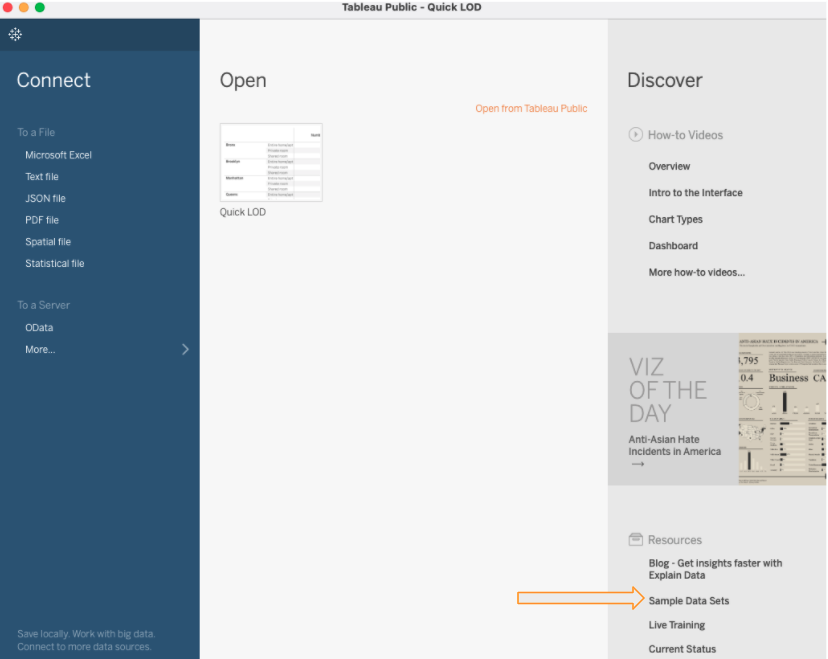Connect to a Text file
828x659 pixels.
(42, 177)
